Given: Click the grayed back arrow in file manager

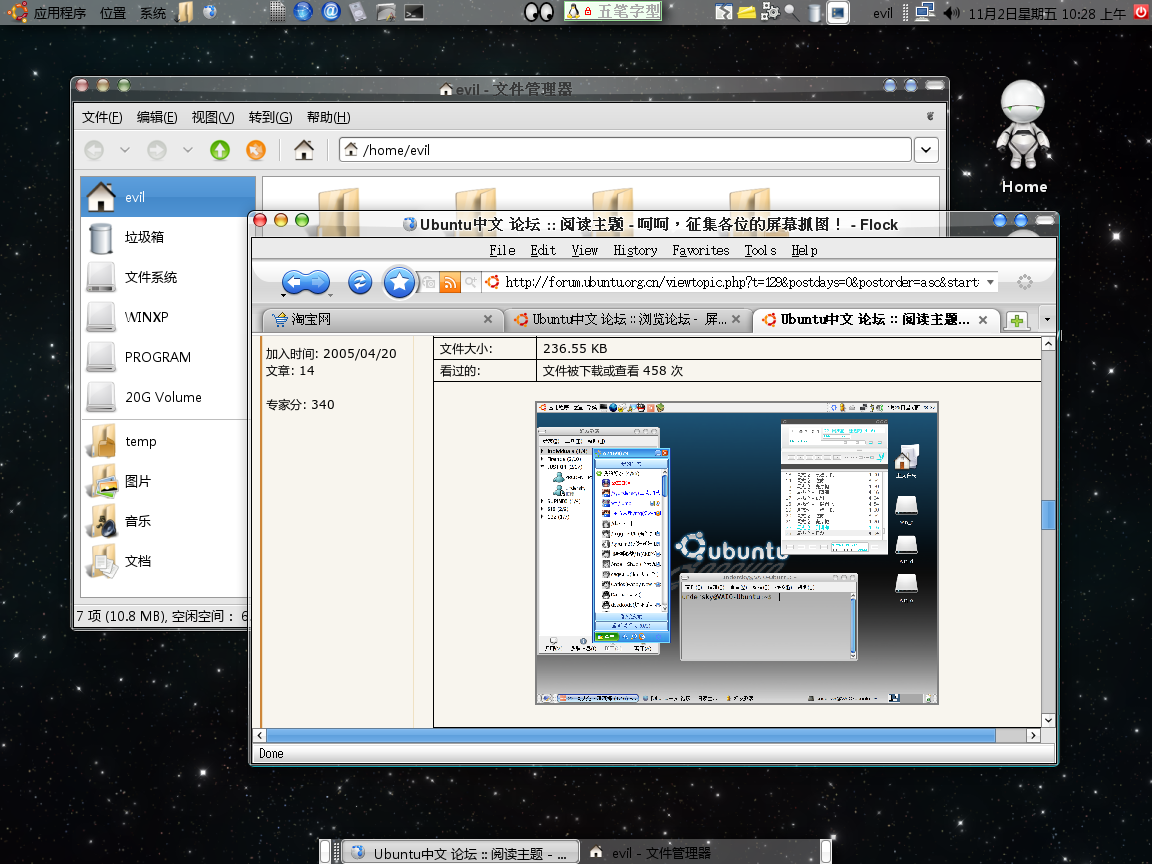Looking at the screenshot, I should pos(94,150).
